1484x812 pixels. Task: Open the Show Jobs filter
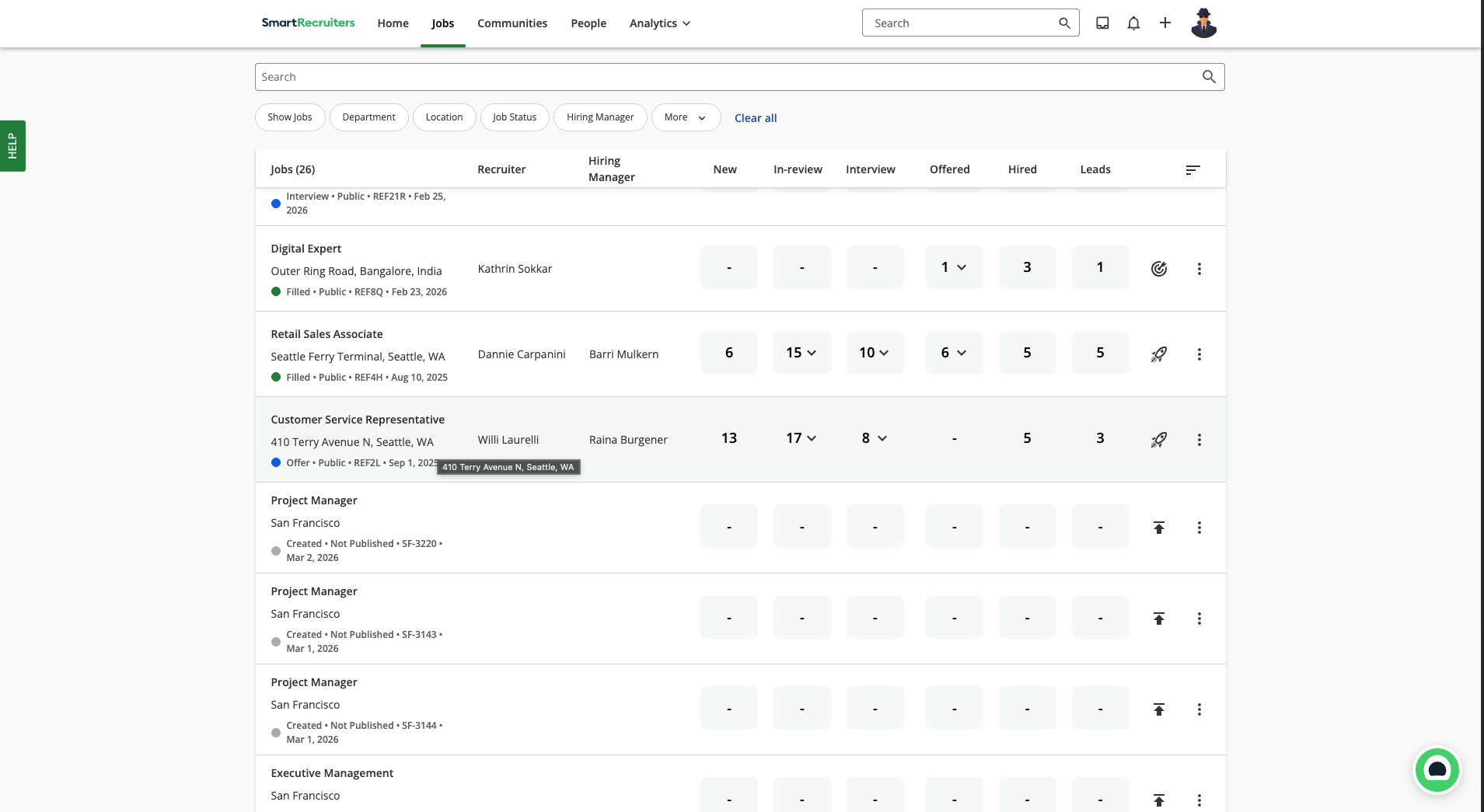pos(289,117)
